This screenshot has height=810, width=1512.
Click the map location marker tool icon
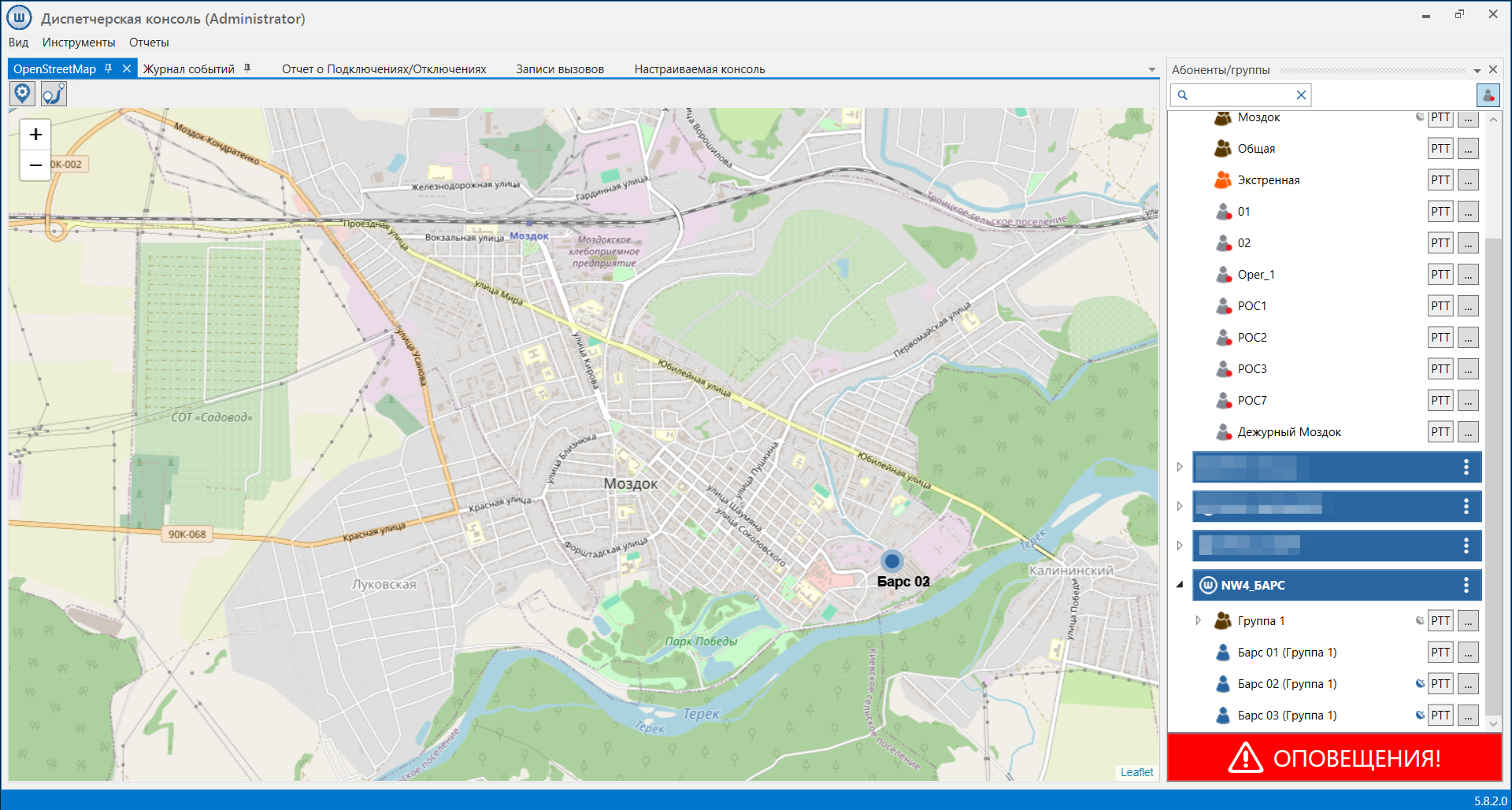click(23, 94)
